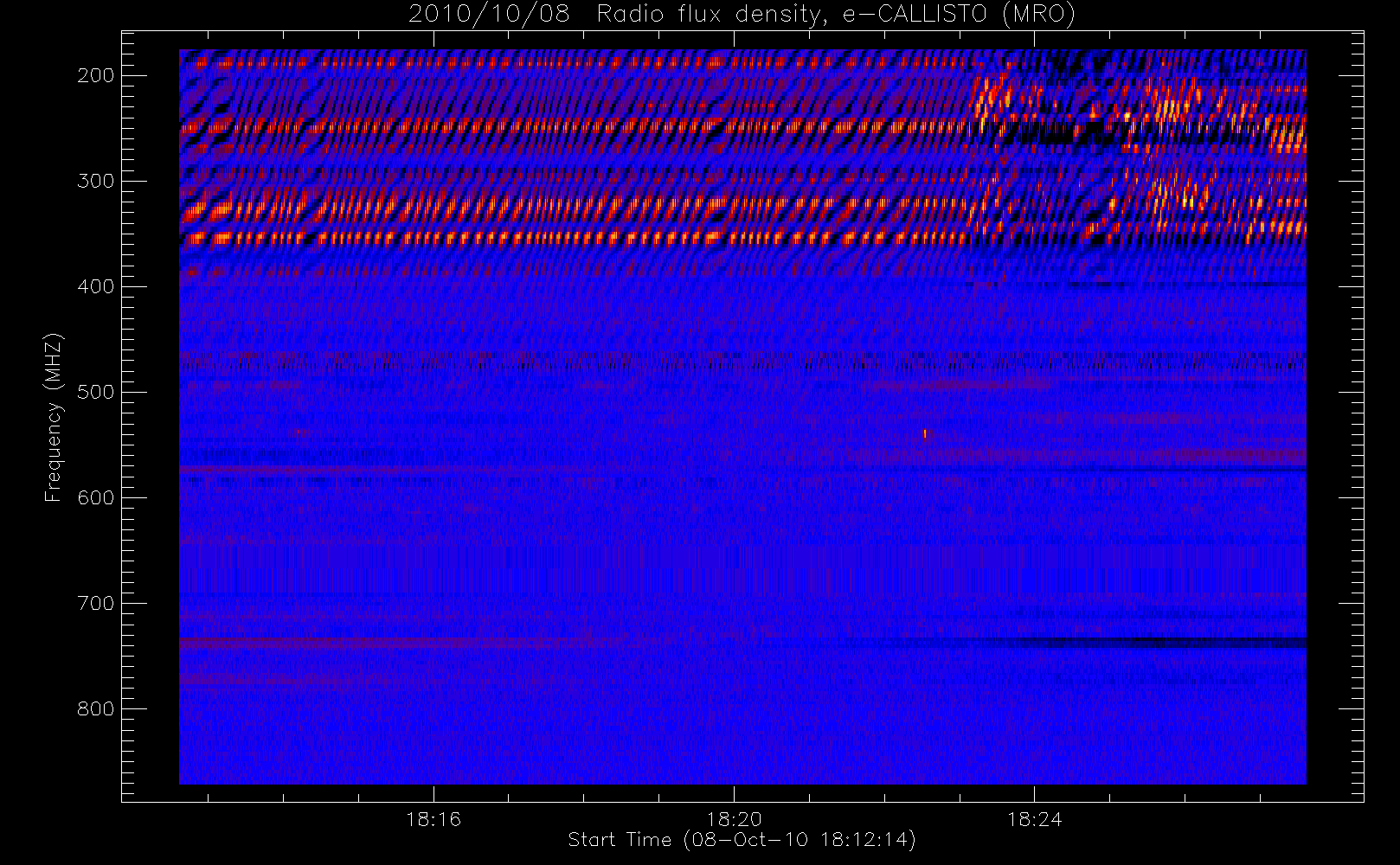This screenshot has height=865, width=1400.
Task: Click the 200 frequency tick label
Action: pyautogui.click(x=96, y=75)
